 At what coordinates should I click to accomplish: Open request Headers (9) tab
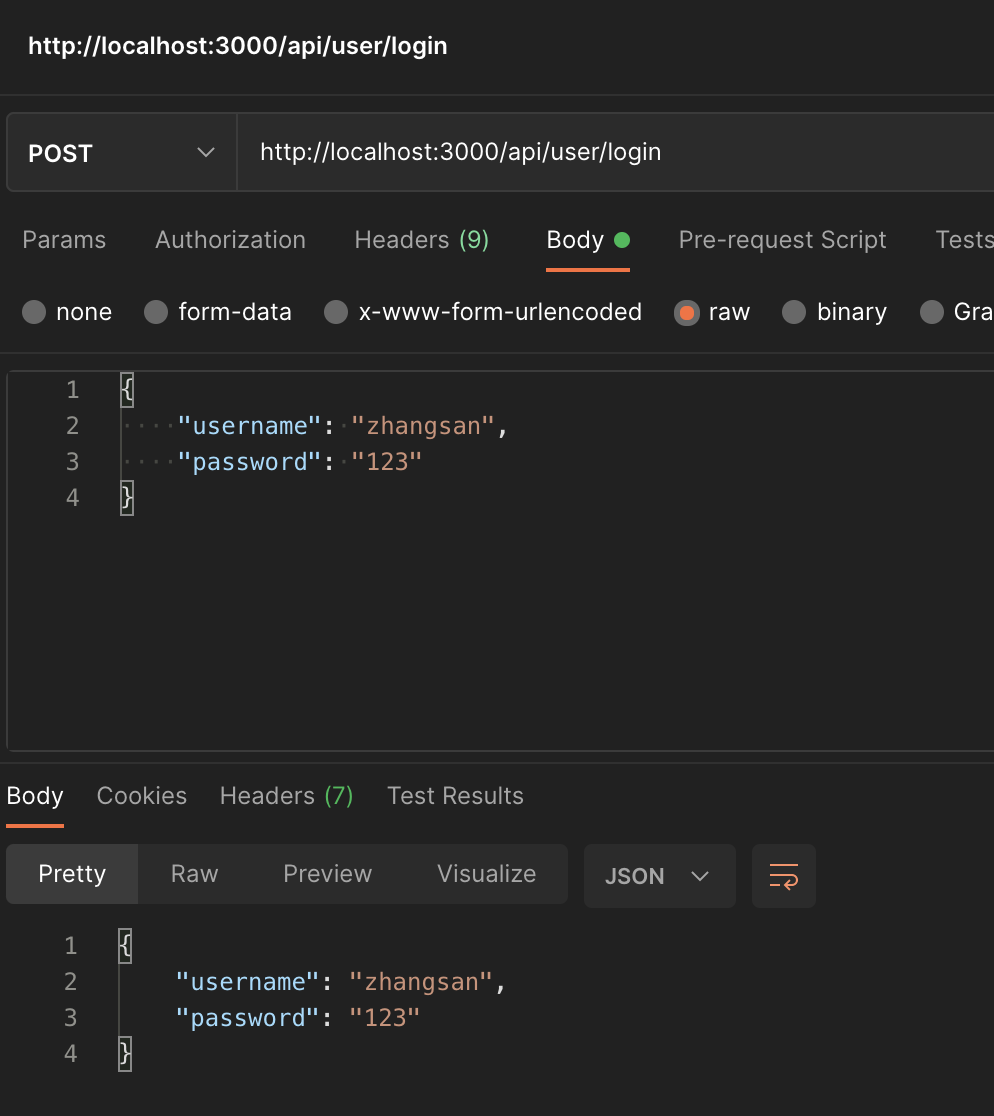point(421,240)
